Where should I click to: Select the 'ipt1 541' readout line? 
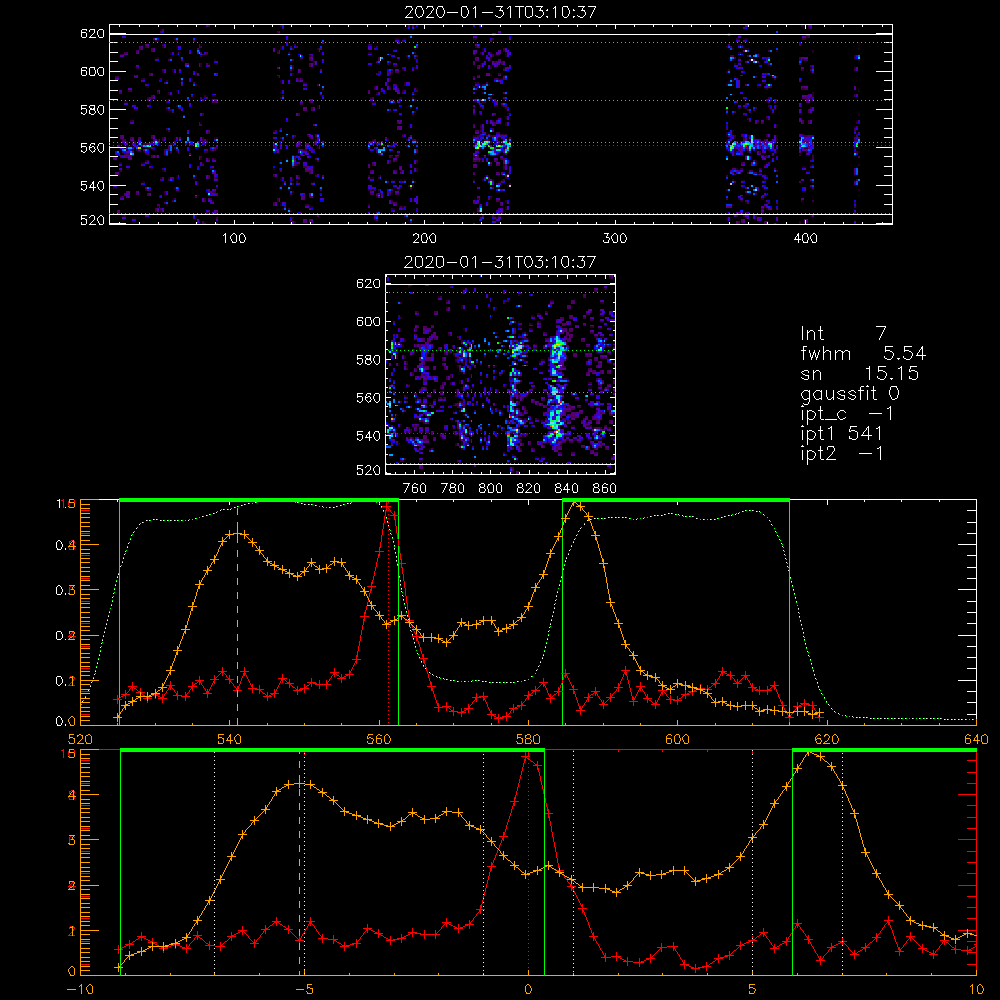[x=842, y=434]
